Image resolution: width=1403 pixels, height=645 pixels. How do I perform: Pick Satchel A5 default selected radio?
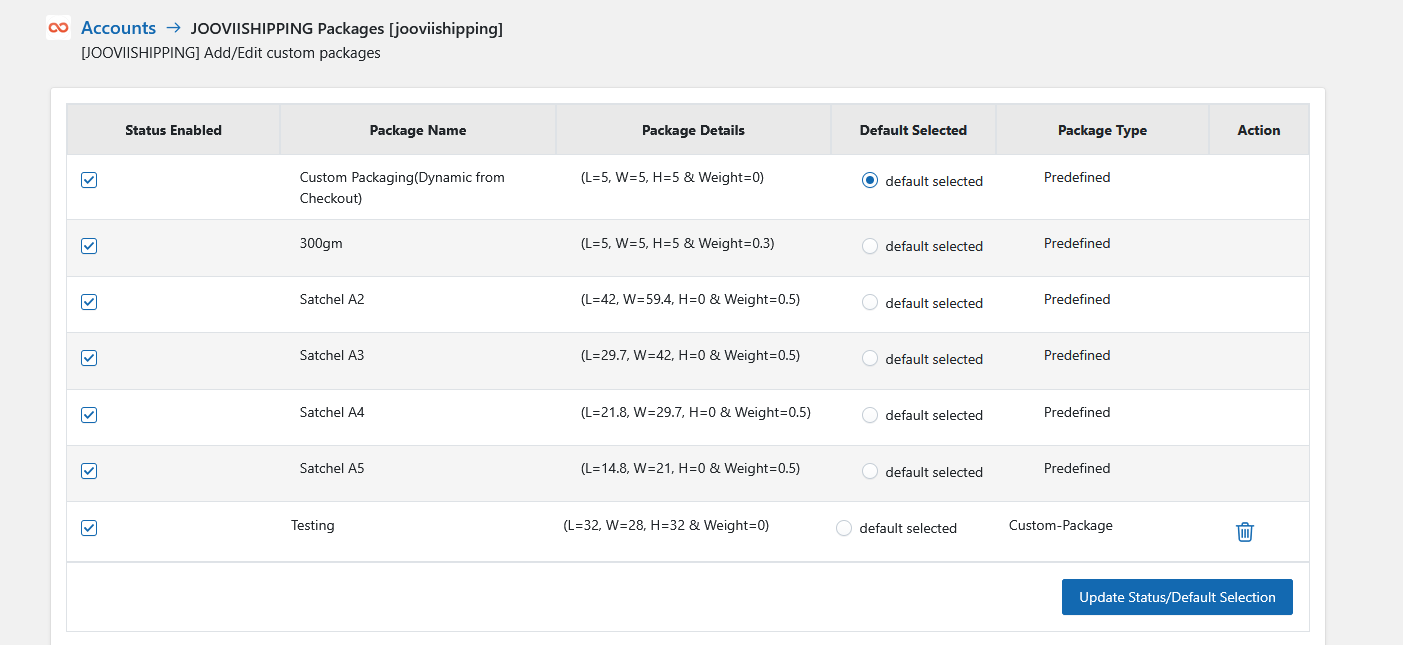click(x=870, y=471)
